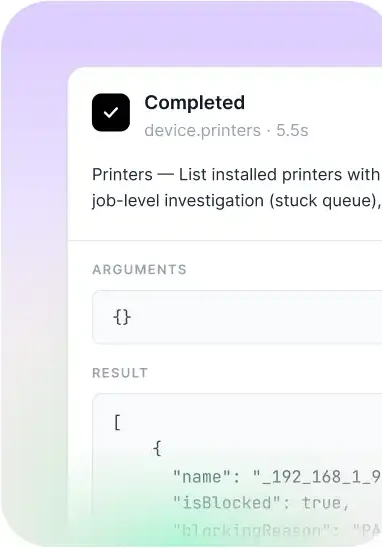Click the device.printers tool name
This screenshot has width=382, height=548.
click(202, 131)
